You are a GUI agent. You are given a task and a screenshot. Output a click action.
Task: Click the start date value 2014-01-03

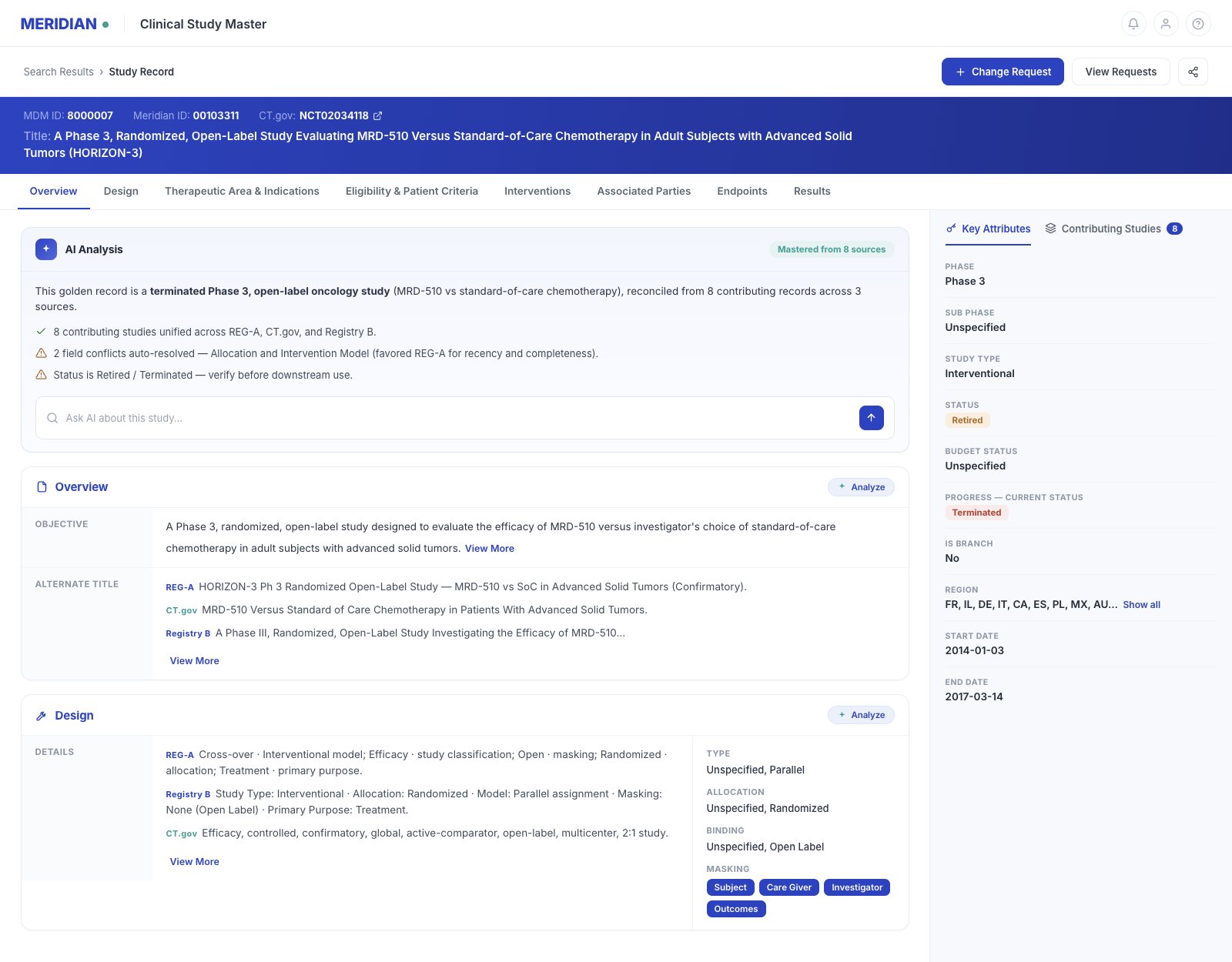(x=974, y=650)
